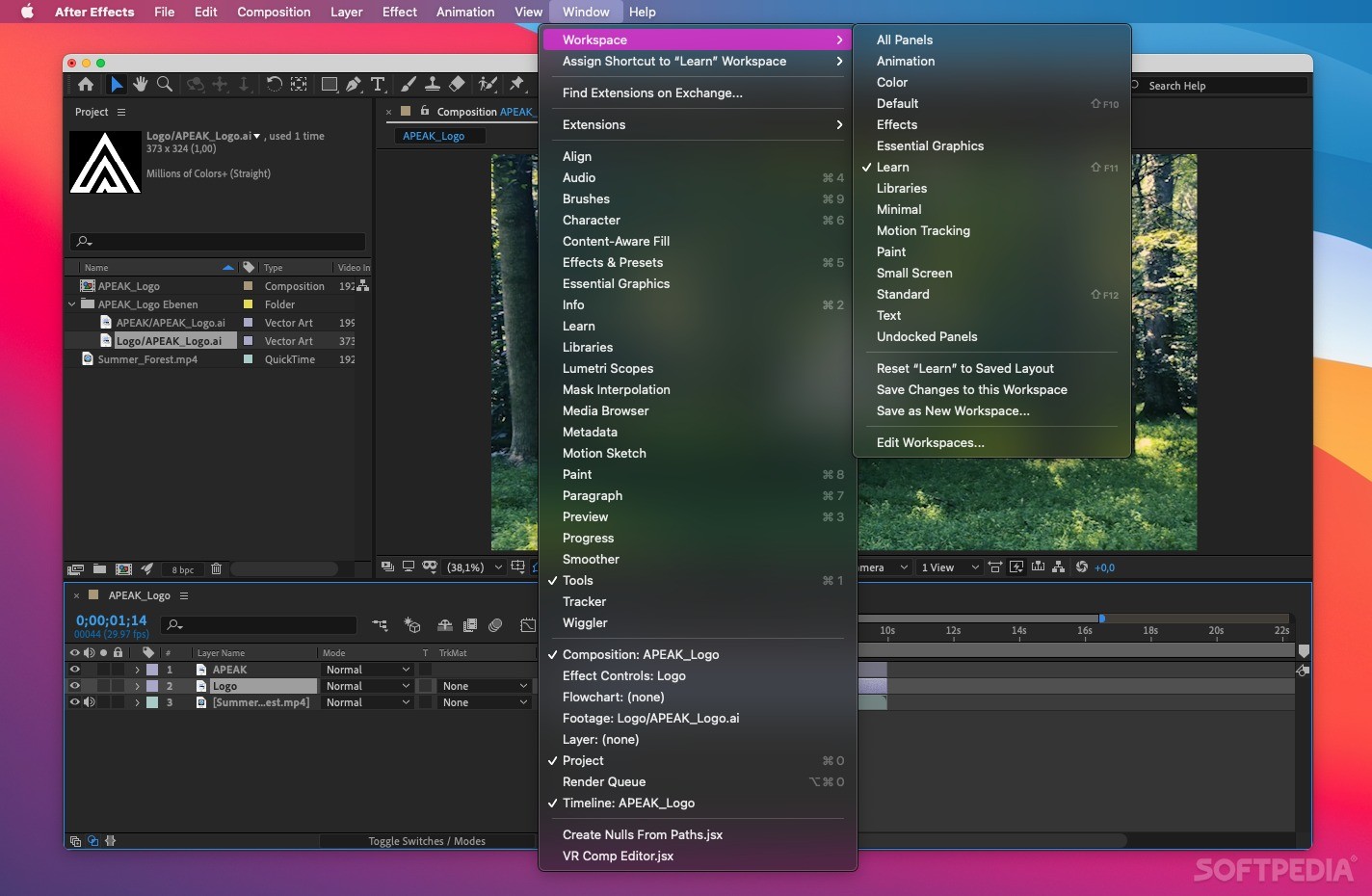Open Composition Mini-Flowchart in timeline
The image size is (1372, 896).
[381, 625]
